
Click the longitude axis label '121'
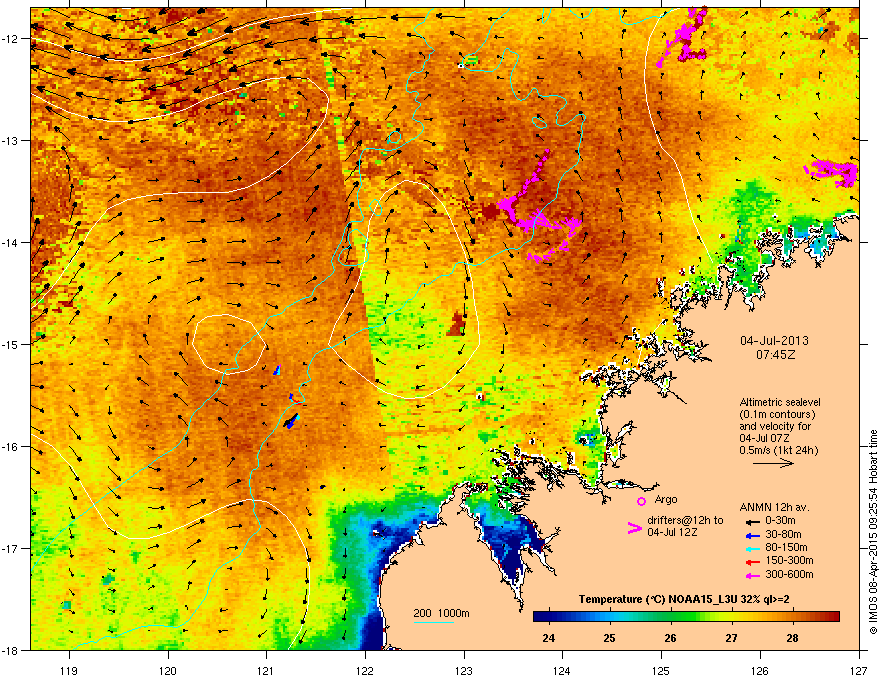[266, 670]
